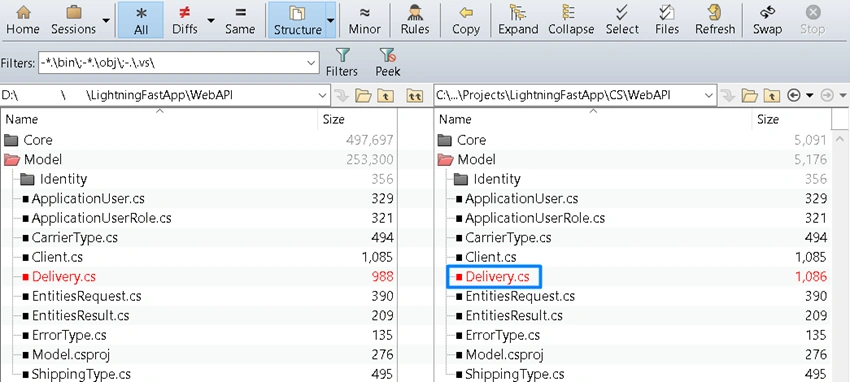The height and width of the screenshot is (382, 850).
Task: Toggle Minor differences display
Action: [x=364, y=20]
